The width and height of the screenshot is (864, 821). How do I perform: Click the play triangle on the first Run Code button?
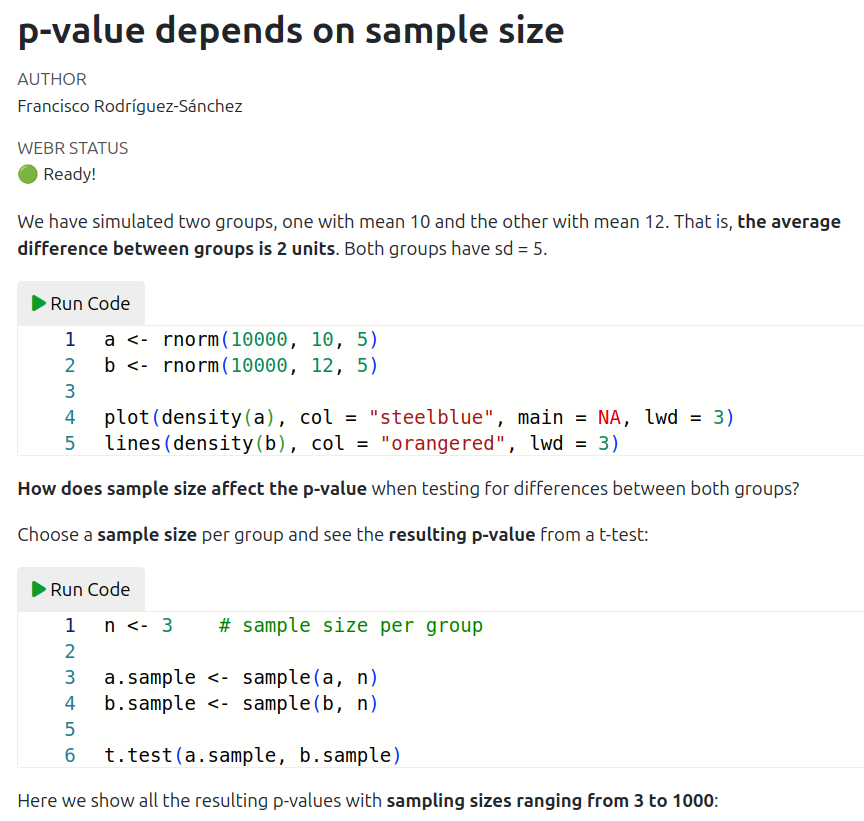39,303
